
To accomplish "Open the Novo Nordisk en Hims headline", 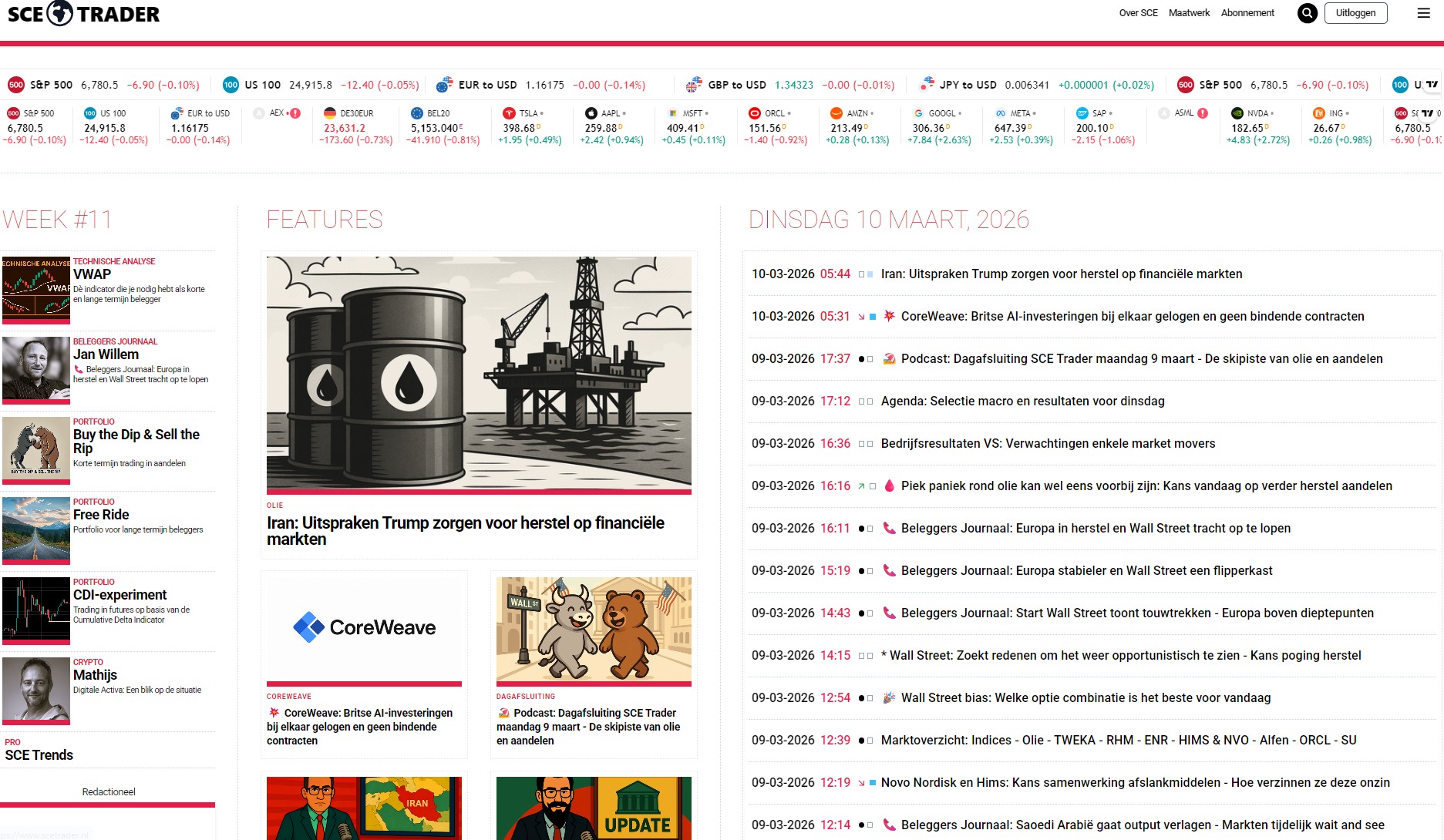I will 1136,782.
